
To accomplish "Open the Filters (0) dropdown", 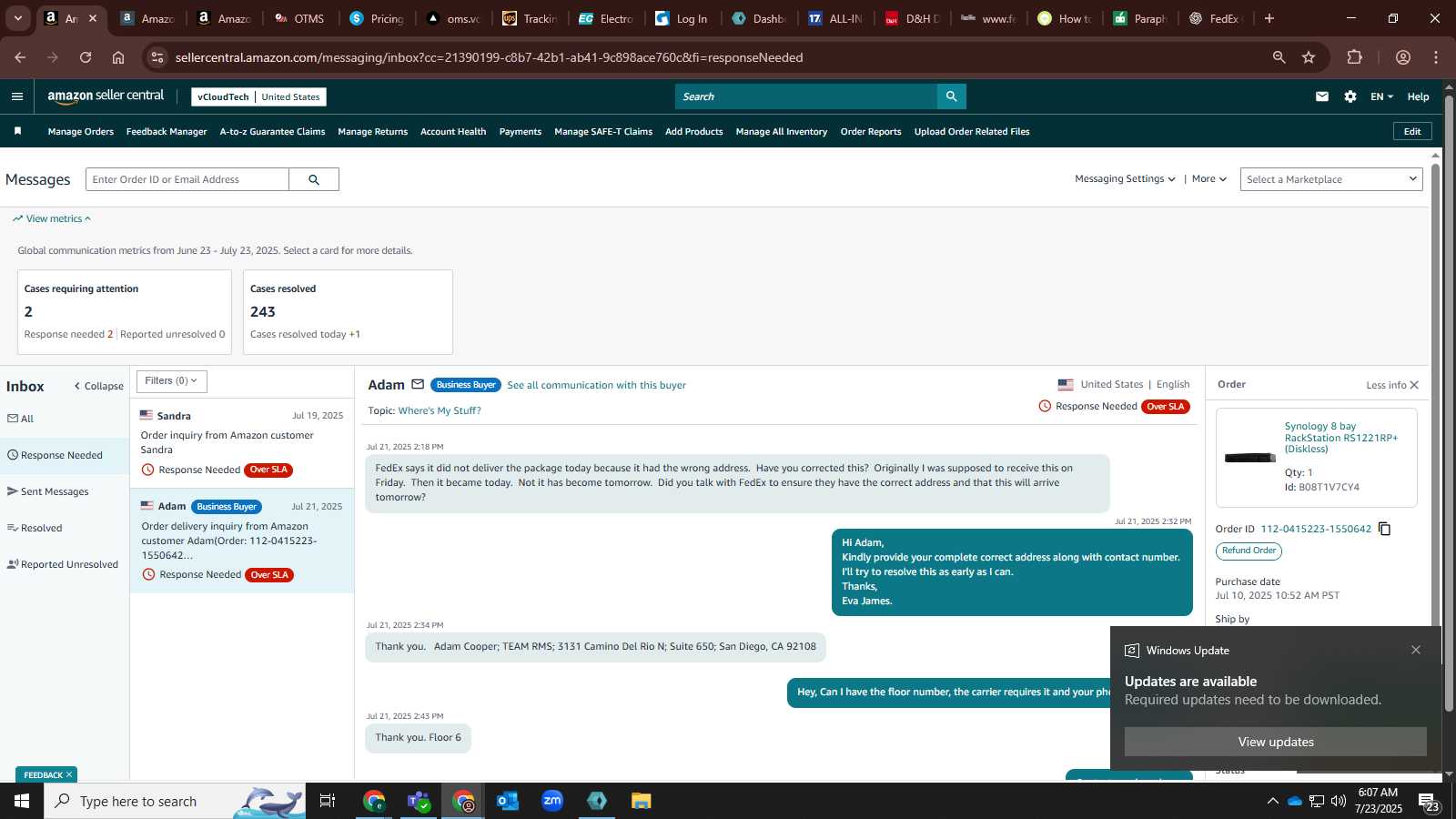I will point(172,381).
